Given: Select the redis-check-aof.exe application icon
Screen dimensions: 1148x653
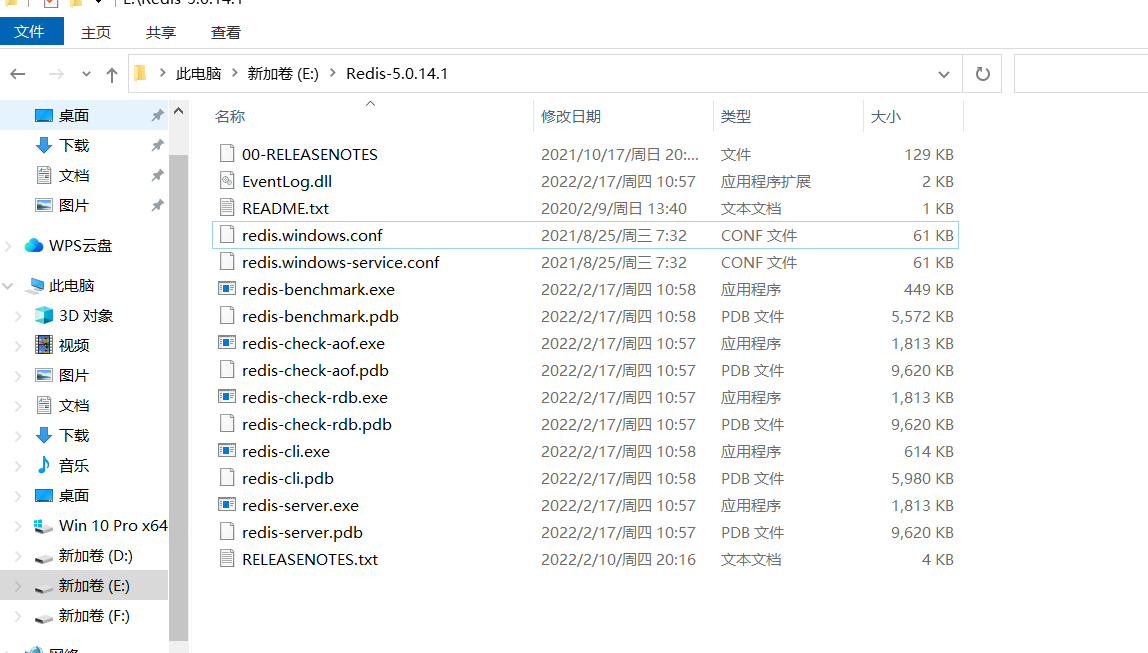Looking at the screenshot, I should [x=227, y=343].
